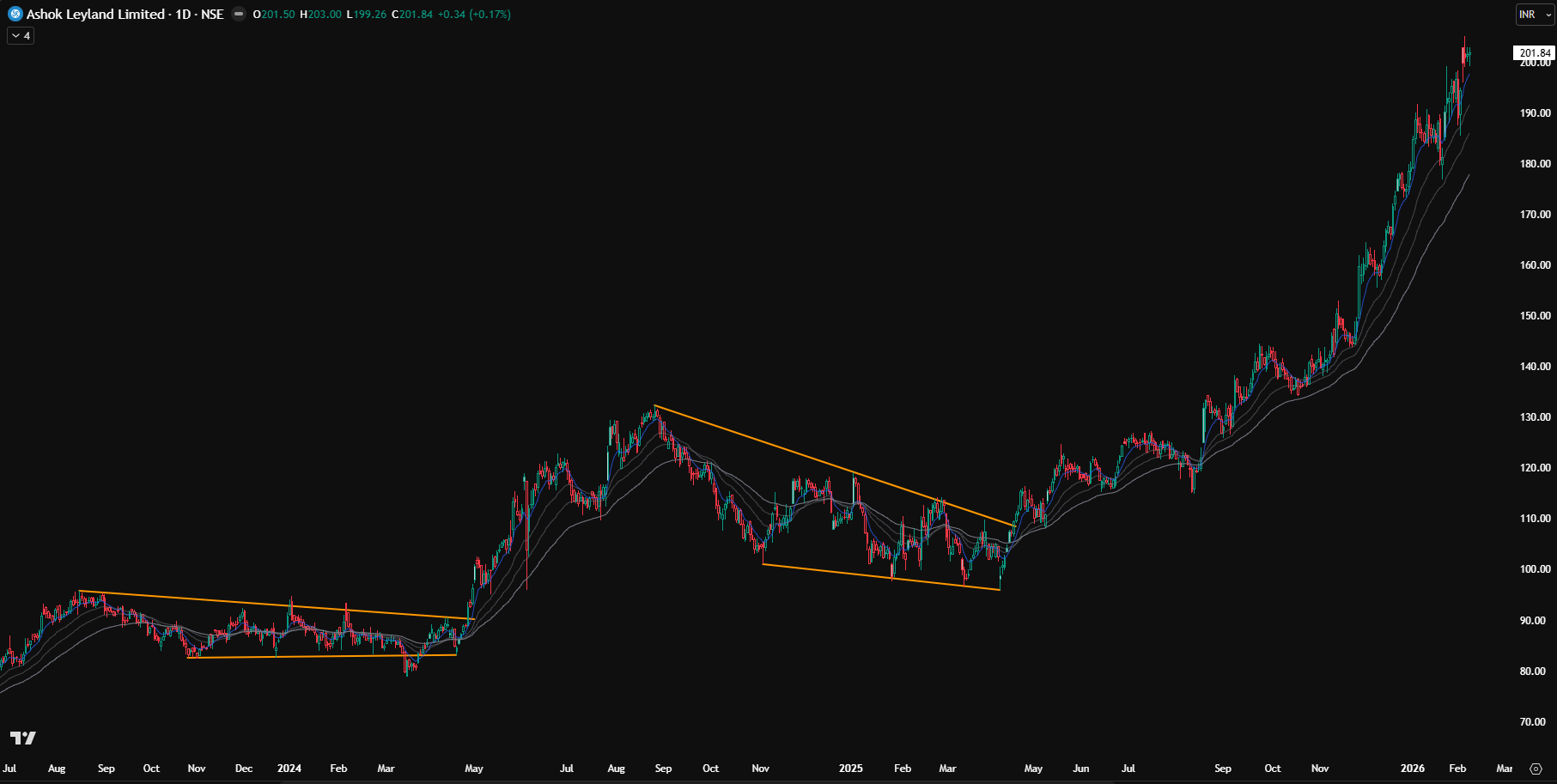This screenshot has width=1557, height=784.
Task: Select lower orange support line of 2023 consolidation
Action: 322,656
